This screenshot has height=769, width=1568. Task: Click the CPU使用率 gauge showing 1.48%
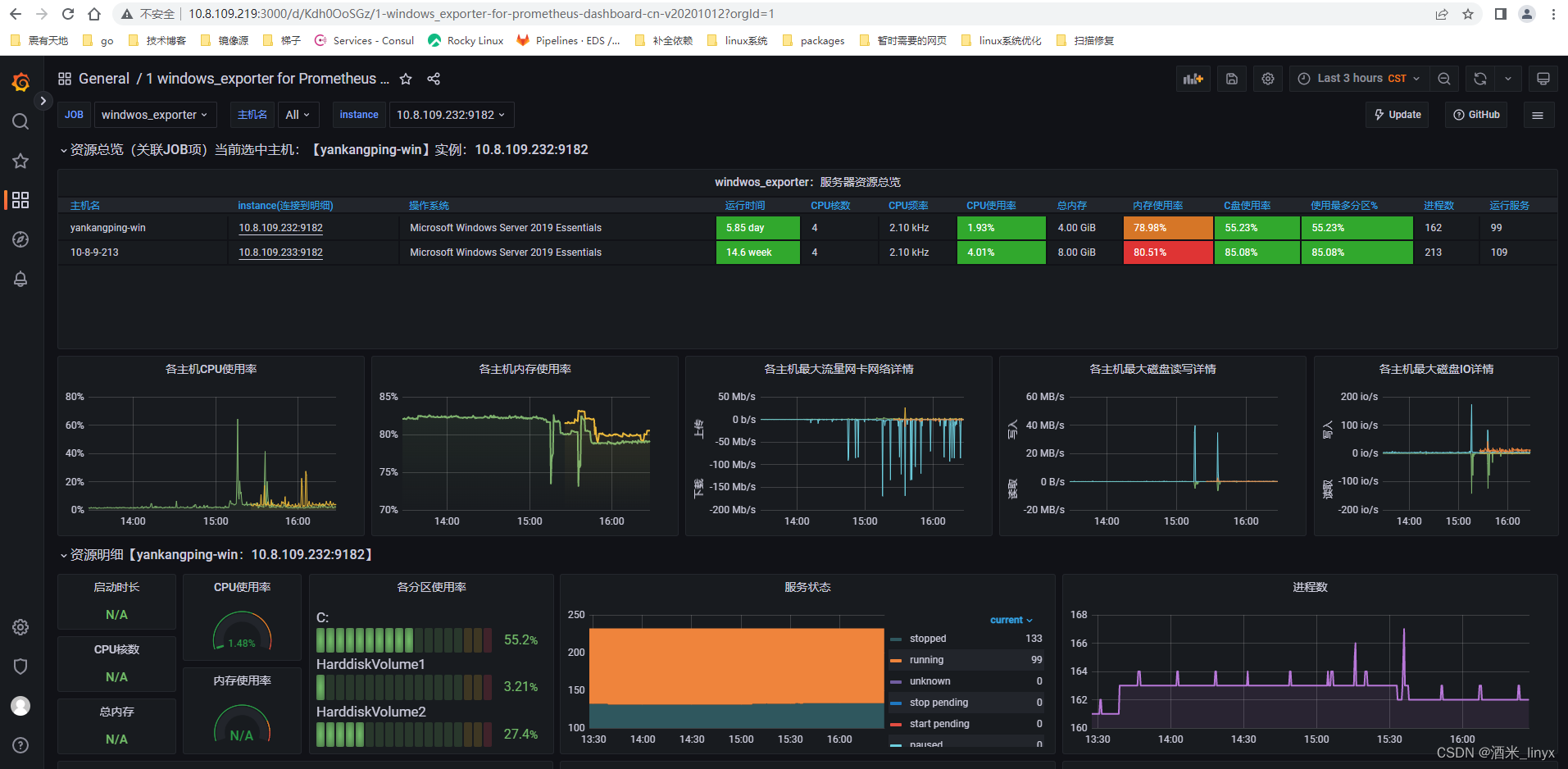point(242,630)
